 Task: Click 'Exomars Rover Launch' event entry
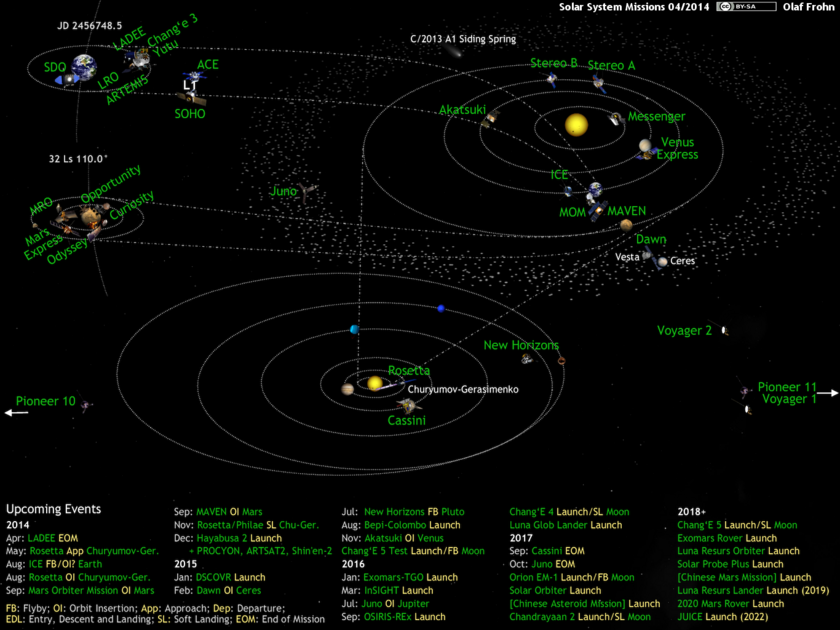tap(727, 538)
